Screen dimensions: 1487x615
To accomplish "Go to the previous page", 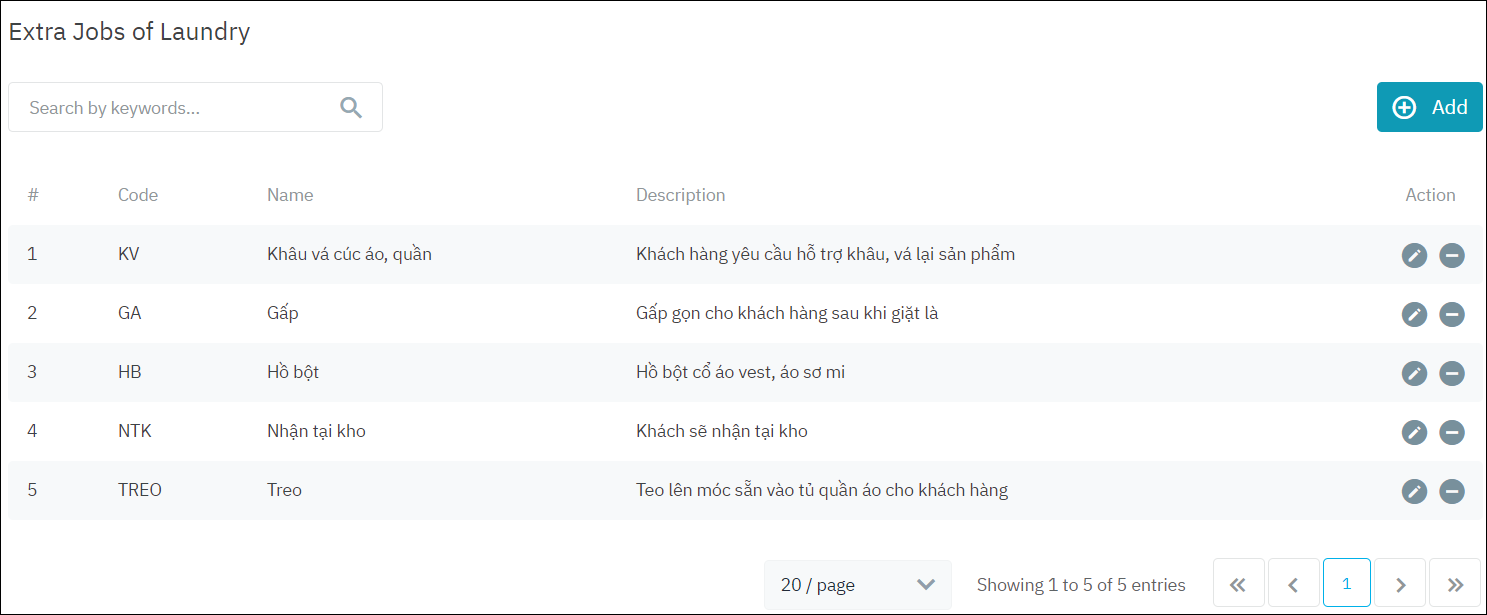I will pos(1292,584).
